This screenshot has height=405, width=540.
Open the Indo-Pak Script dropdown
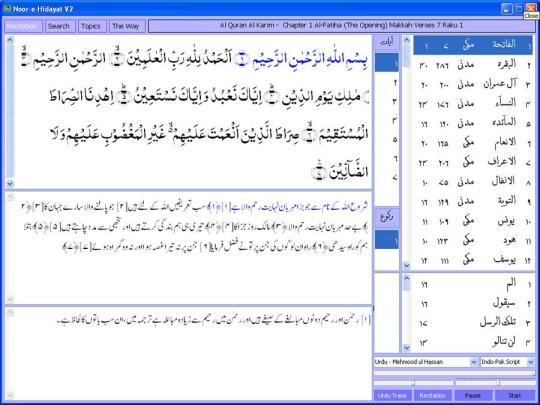tap(508, 362)
